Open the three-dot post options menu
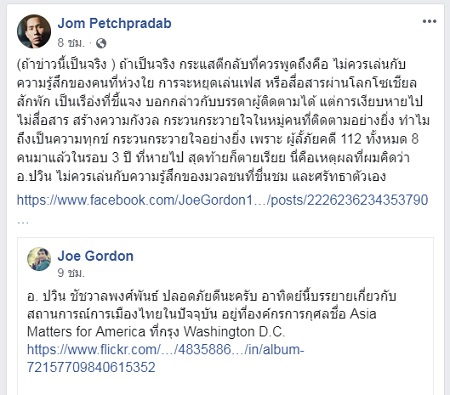Viewport: 450px width, 395px height. coord(429,22)
